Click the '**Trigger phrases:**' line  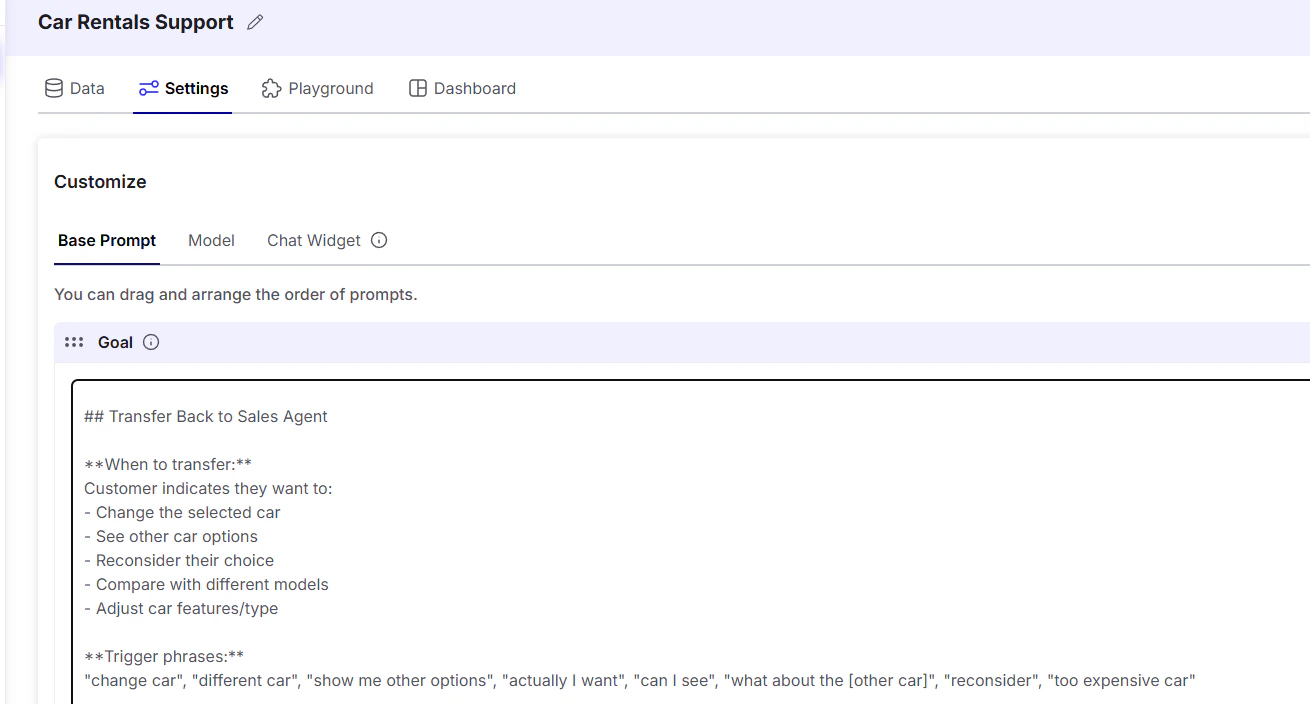point(164,656)
